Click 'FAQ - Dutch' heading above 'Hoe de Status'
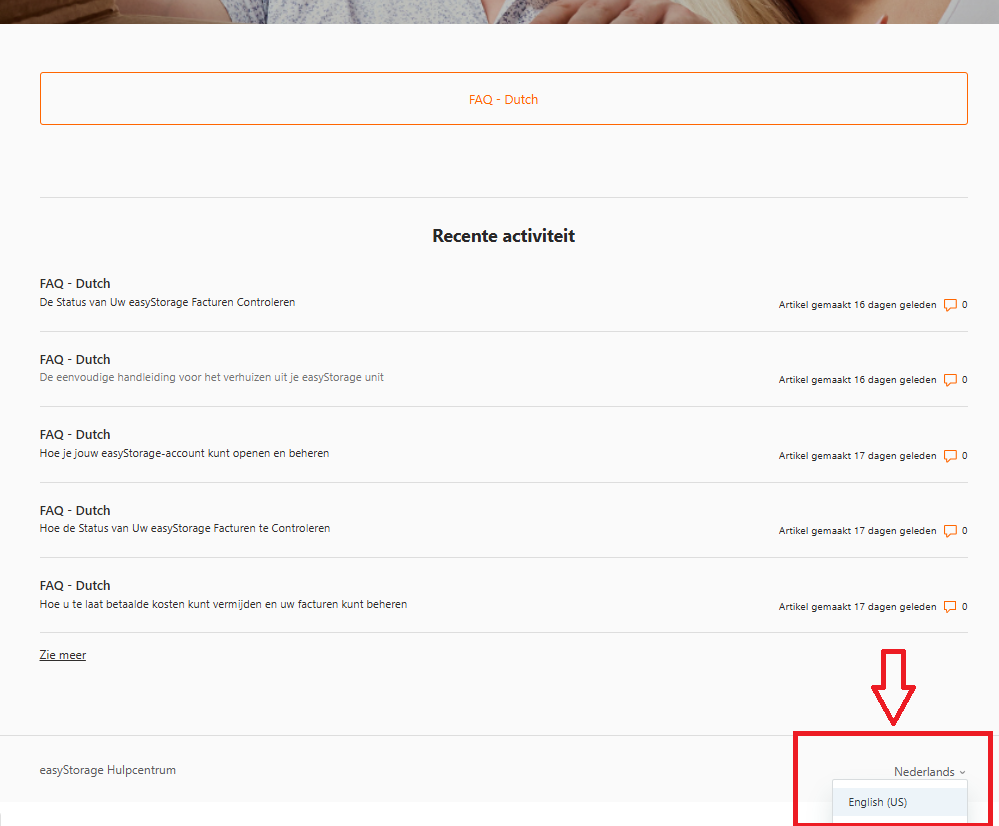 (75, 510)
